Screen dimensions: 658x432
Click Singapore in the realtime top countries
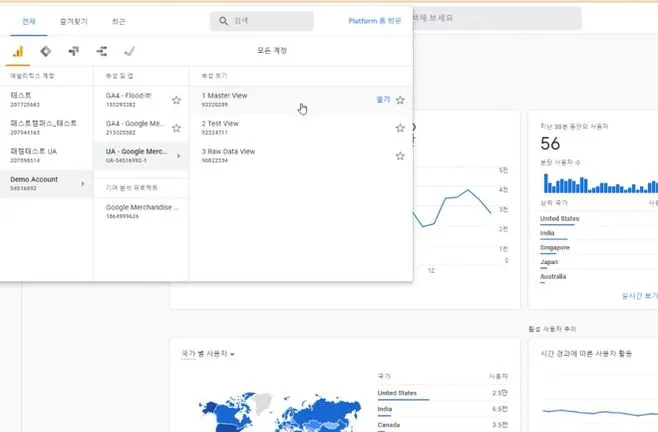click(x=555, y=248)
